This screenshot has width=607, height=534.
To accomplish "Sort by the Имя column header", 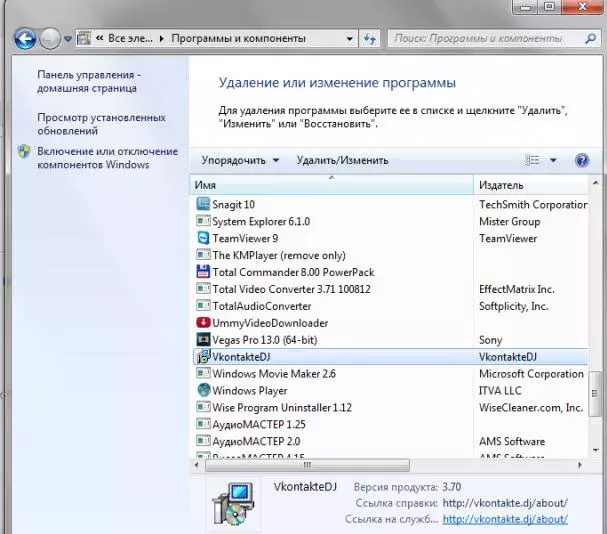I will 331,185.
